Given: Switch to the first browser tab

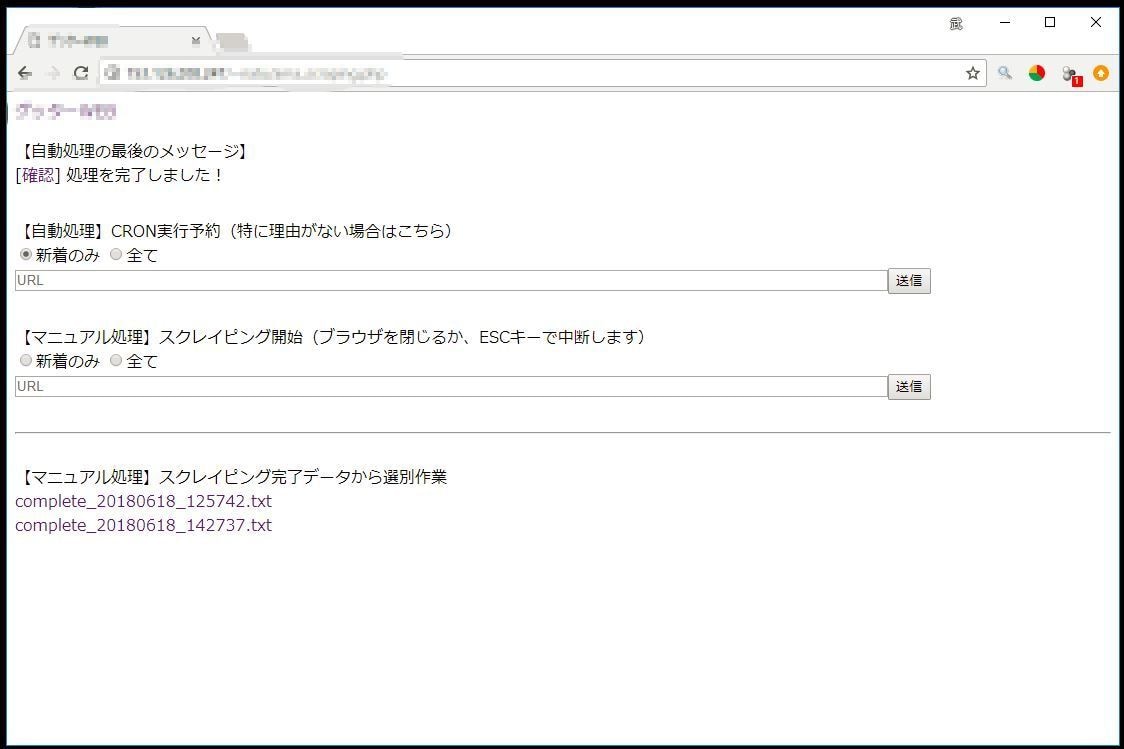Looking at the screenshot, I should [x=111, y=41].
